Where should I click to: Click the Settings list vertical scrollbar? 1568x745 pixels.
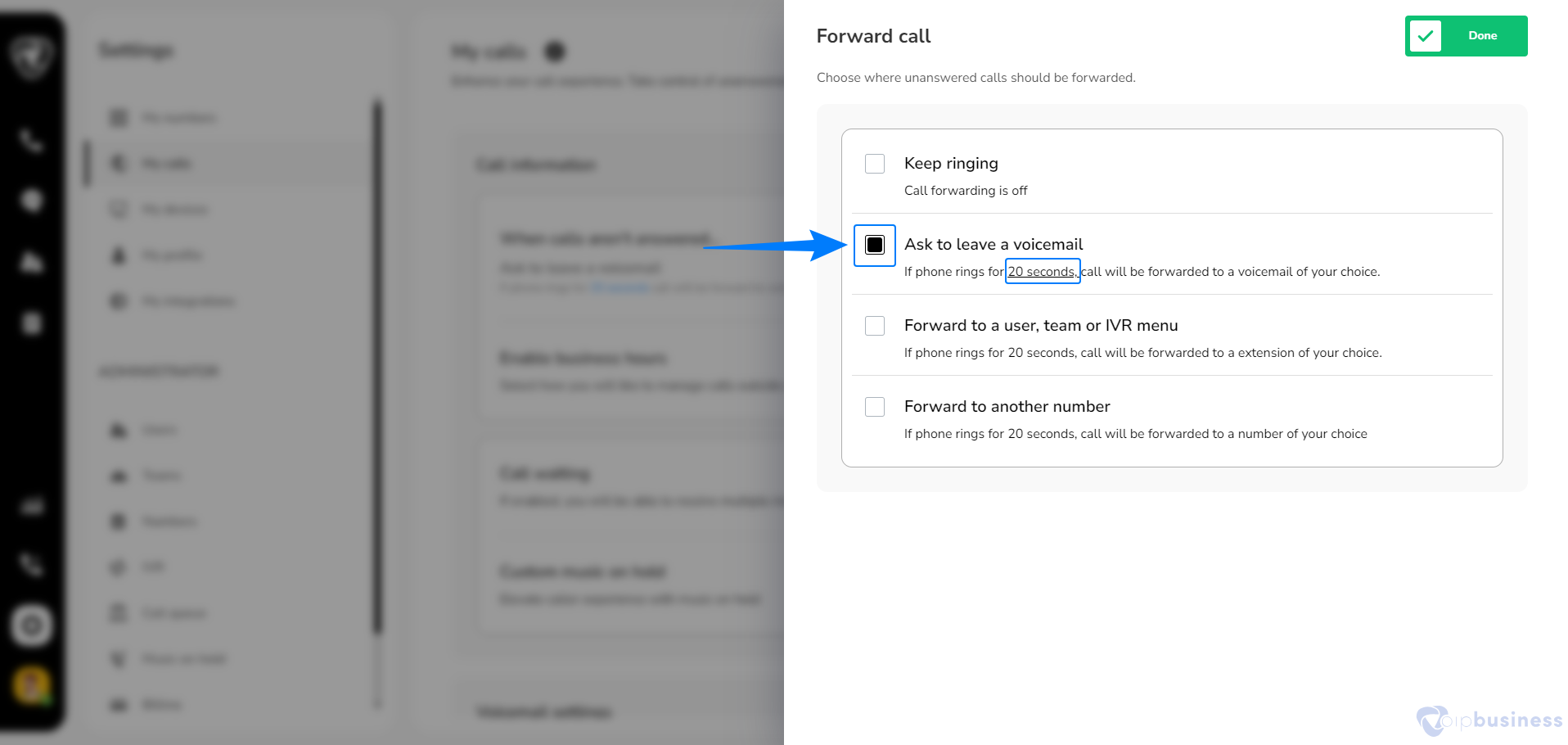click(x=377, y=368)
